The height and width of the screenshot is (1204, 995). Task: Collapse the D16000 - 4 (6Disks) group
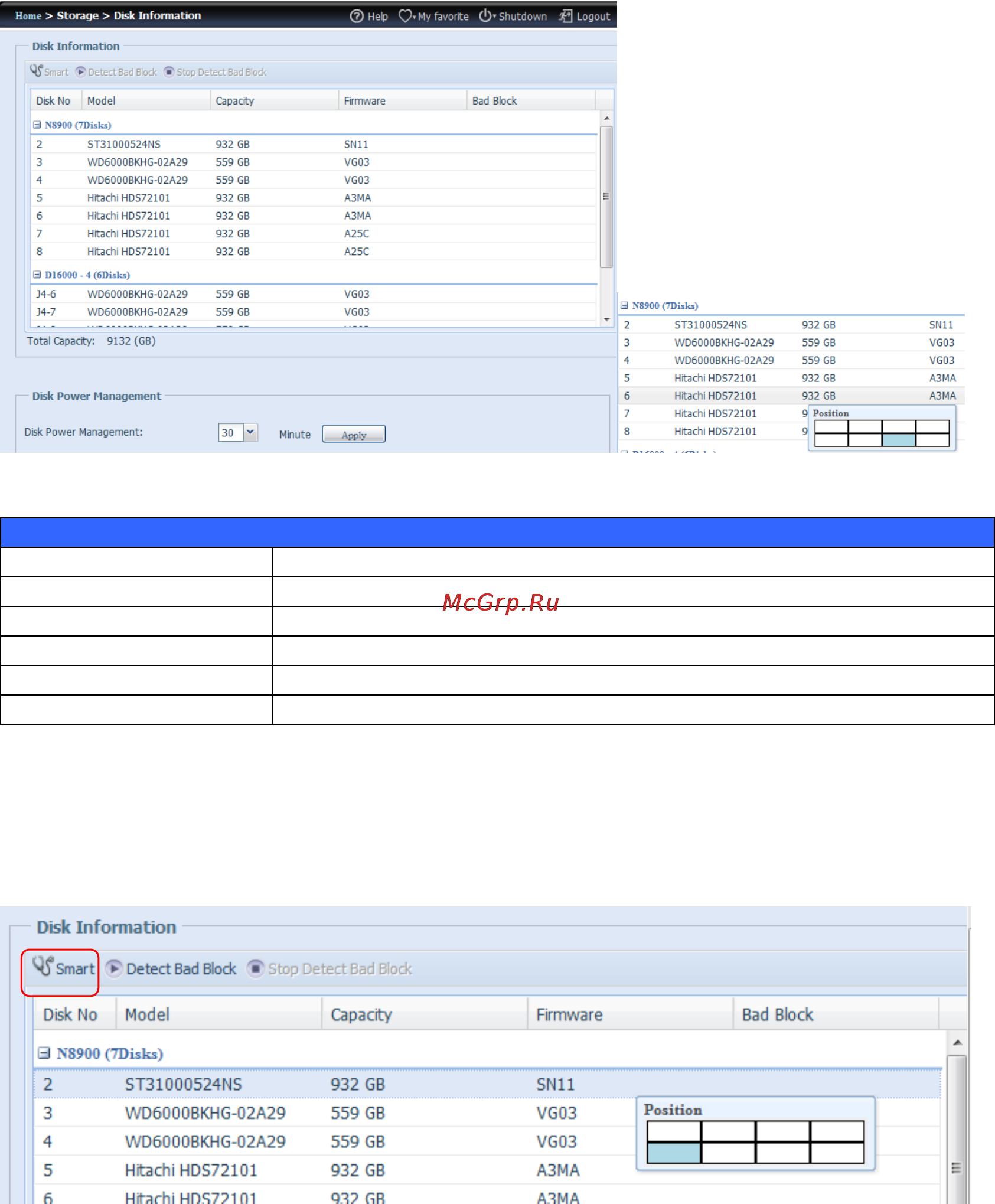tap(37, 275)
